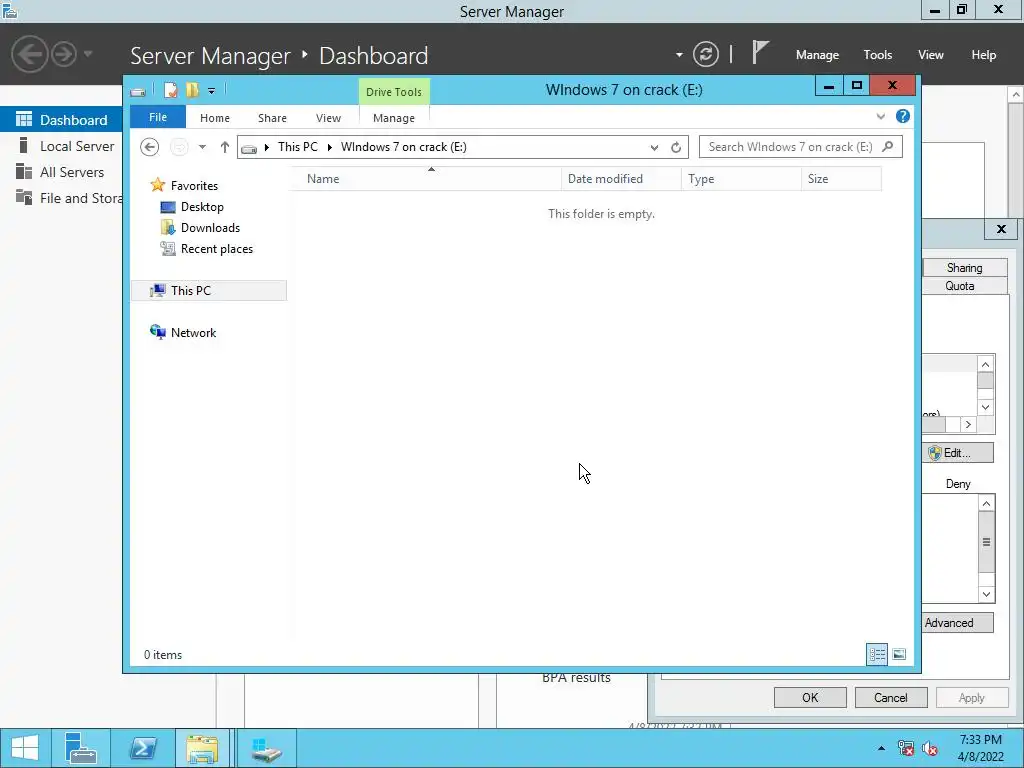Click the network status tray icon
This screenshot has width=1024, height=768.
(906, 748)
